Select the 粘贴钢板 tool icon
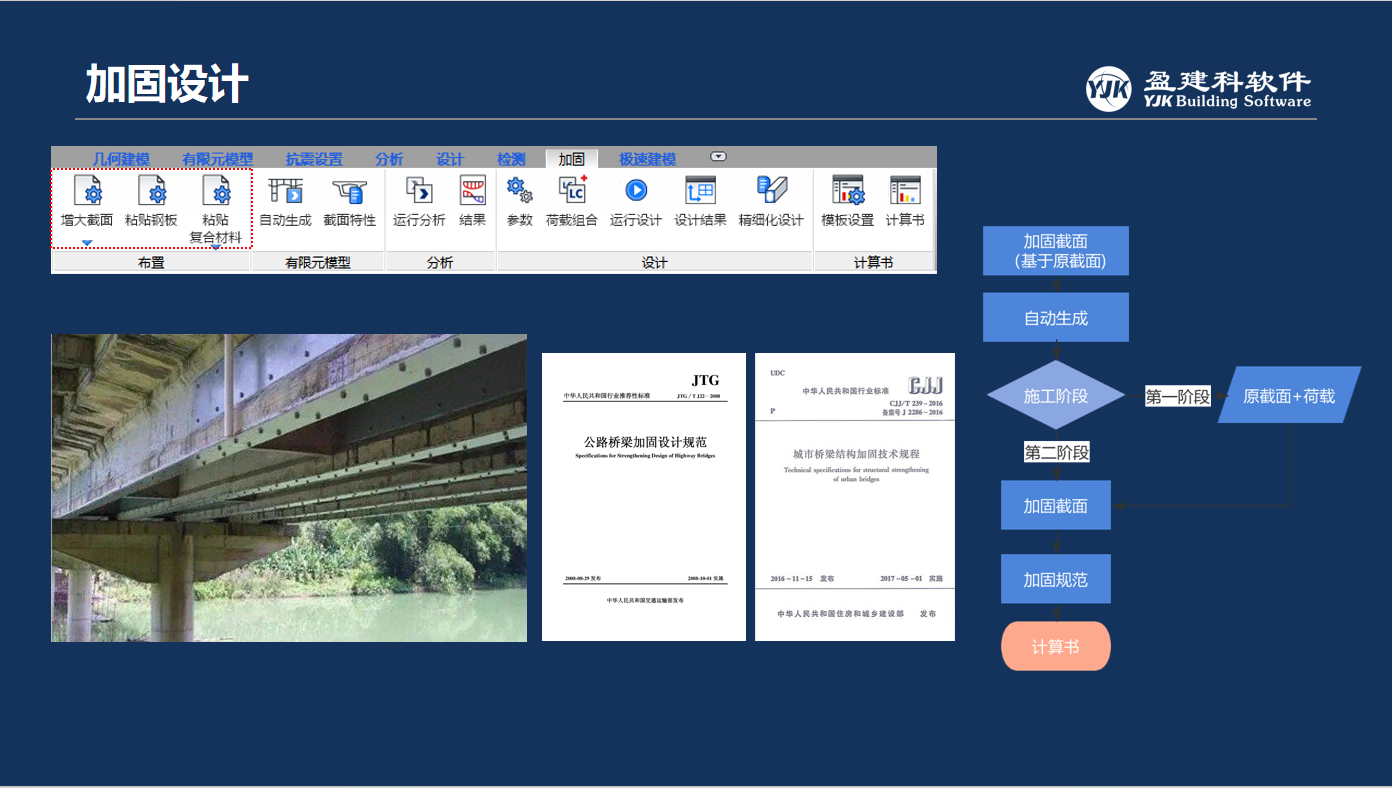This screenshot has width=1392, height=788. click(151, 191)
